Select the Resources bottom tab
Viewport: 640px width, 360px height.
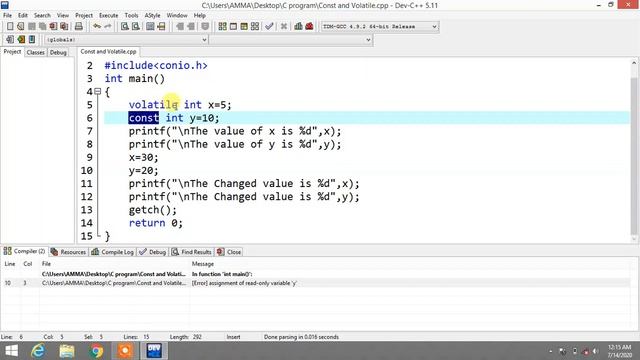68,252
